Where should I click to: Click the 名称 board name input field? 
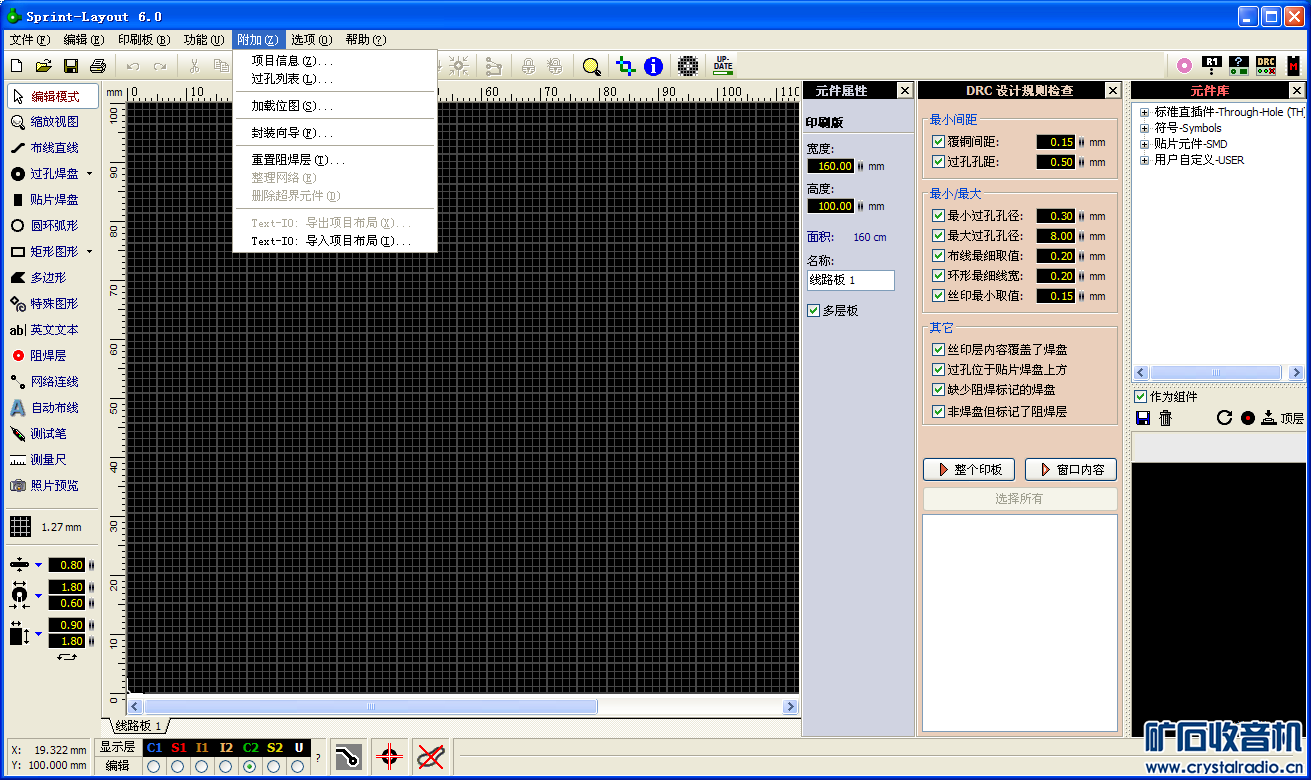850,280
